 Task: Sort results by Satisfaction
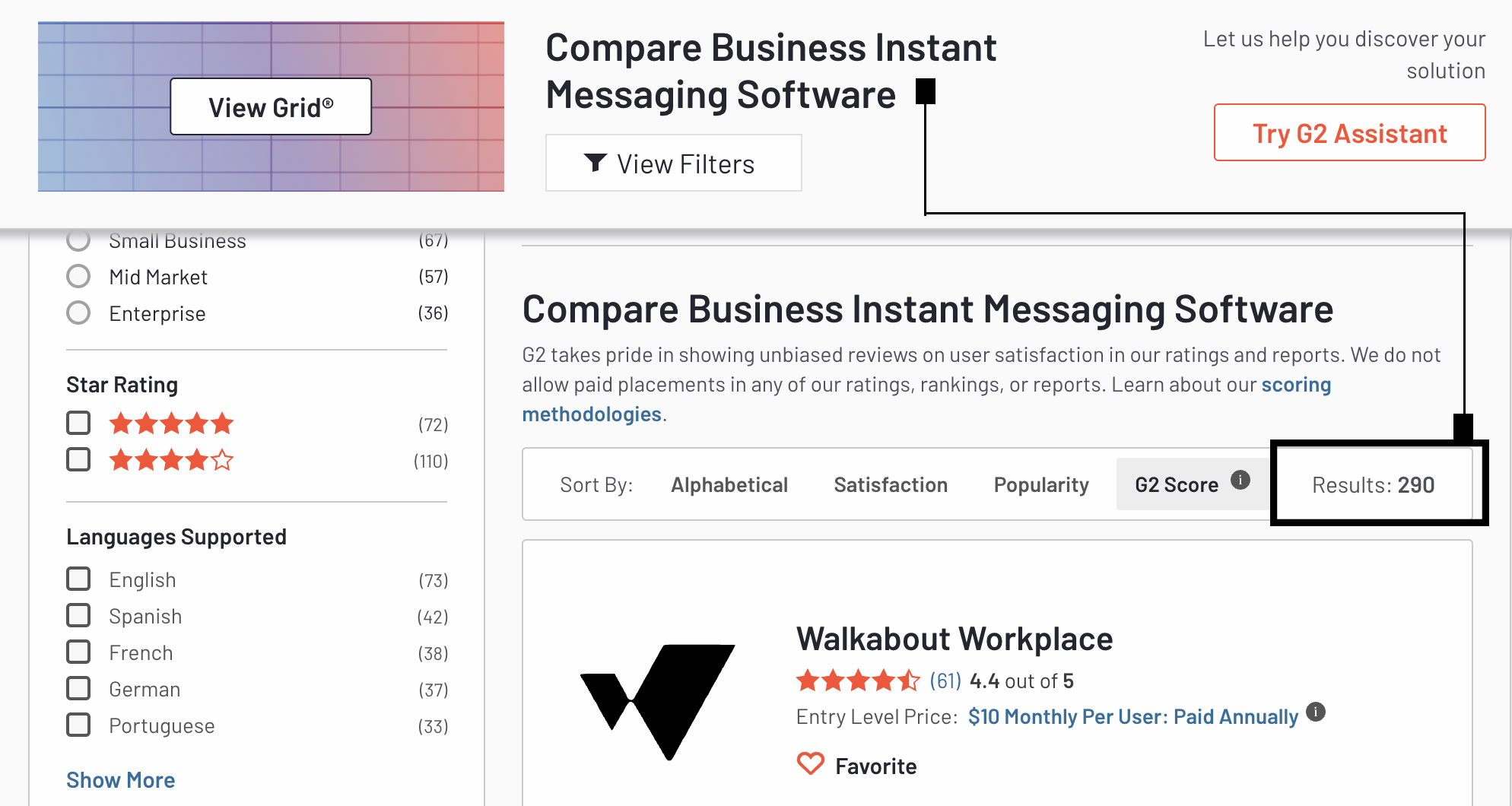[x=891, y=485]
